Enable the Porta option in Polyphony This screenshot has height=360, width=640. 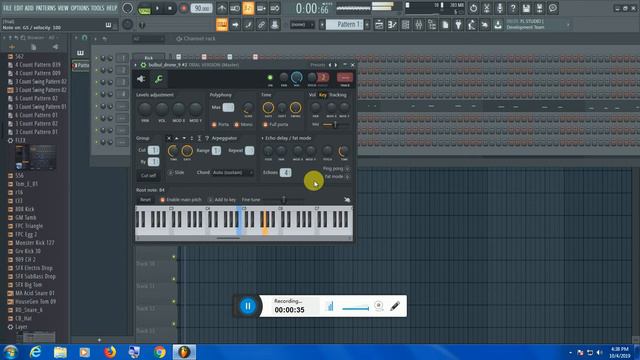click(214, 124)
